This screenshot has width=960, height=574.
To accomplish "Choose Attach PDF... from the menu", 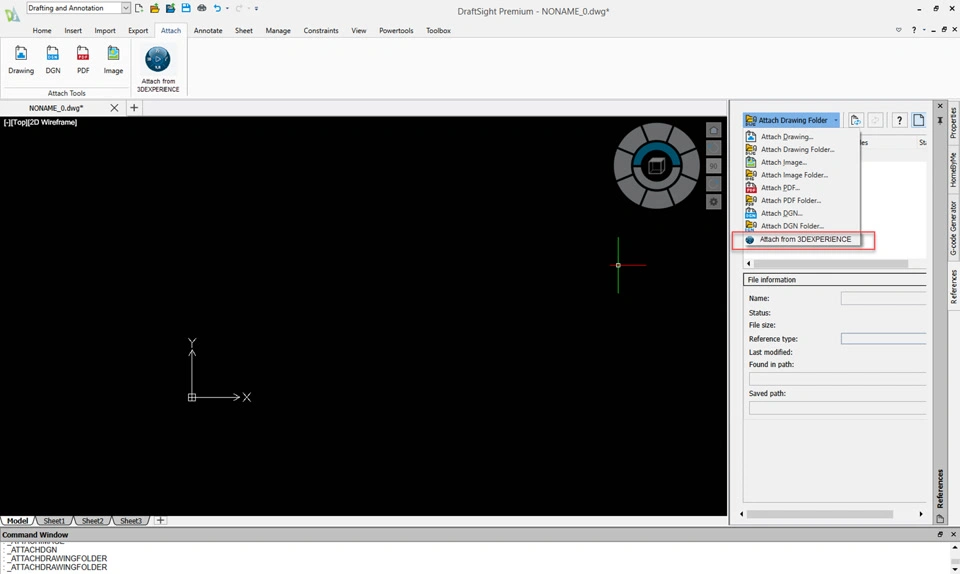I will click(800, 188).
